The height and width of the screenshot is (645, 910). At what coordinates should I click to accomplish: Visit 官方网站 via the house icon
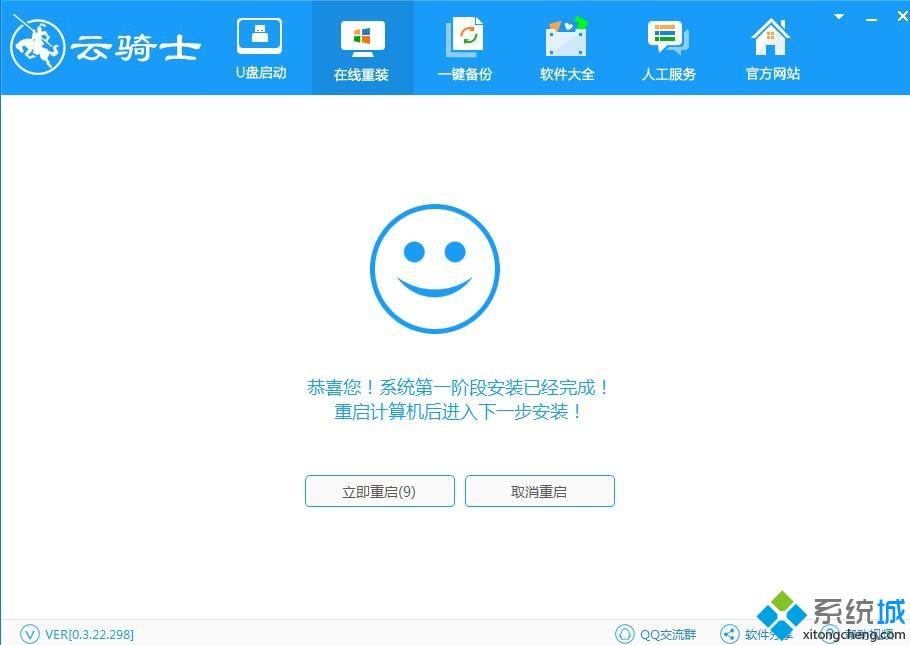(772, 40)
